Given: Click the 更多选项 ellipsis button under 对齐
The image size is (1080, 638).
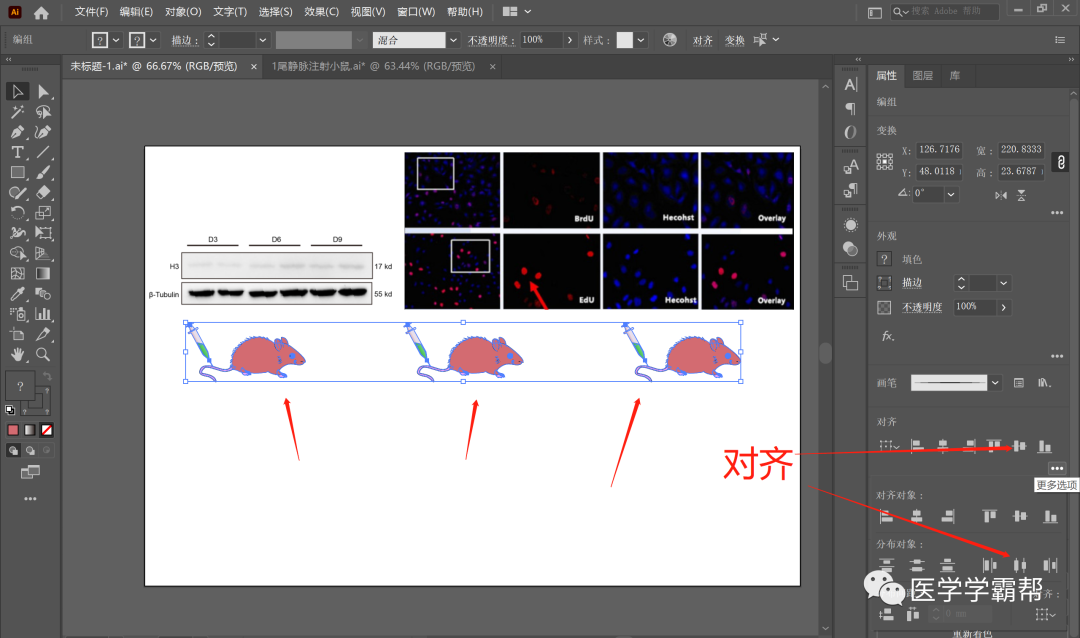Looking at the screenshot, I should (x=1056, y=468).
